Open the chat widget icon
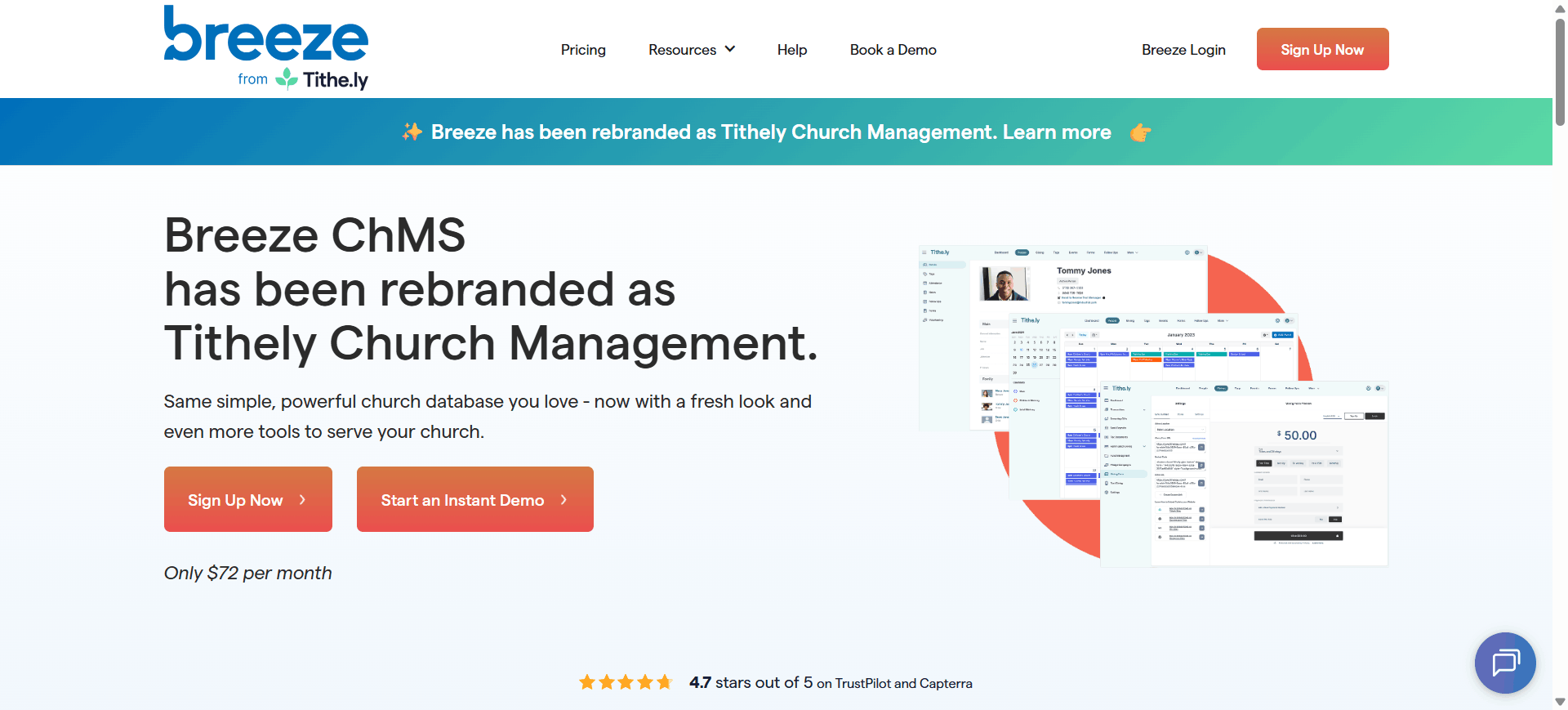This screenshot has width=1568, height=710. coord(1505,663)
